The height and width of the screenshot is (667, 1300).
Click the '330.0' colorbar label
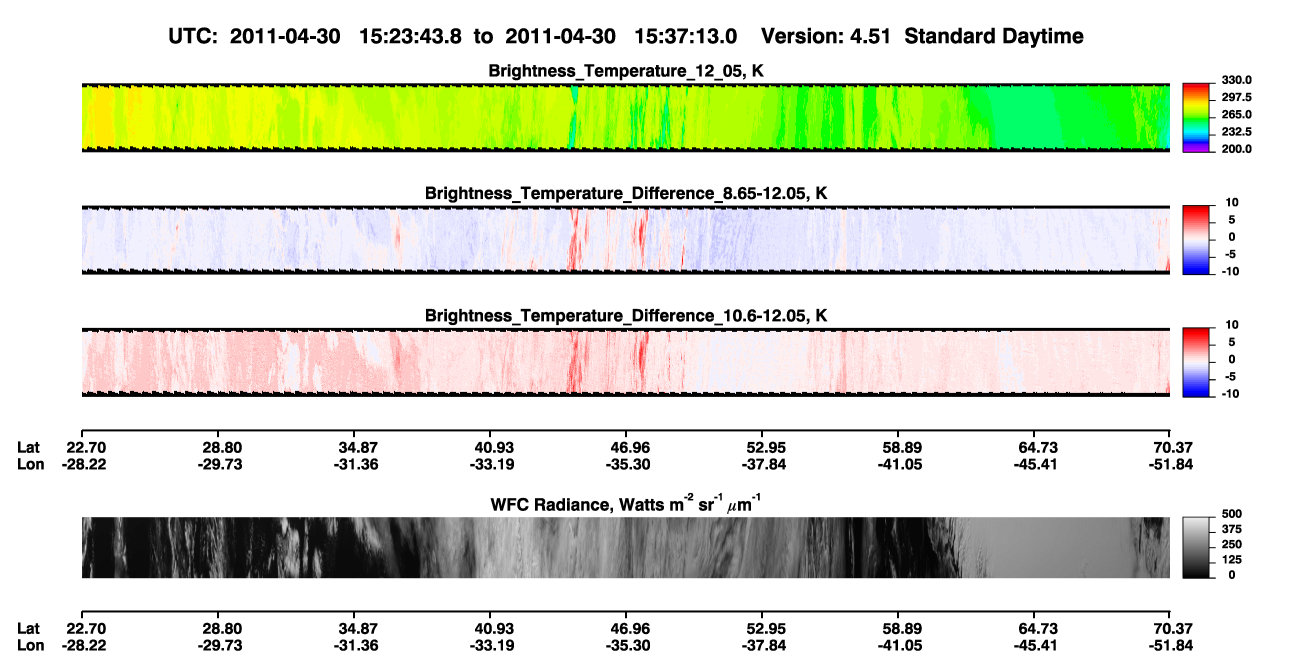1236,80
